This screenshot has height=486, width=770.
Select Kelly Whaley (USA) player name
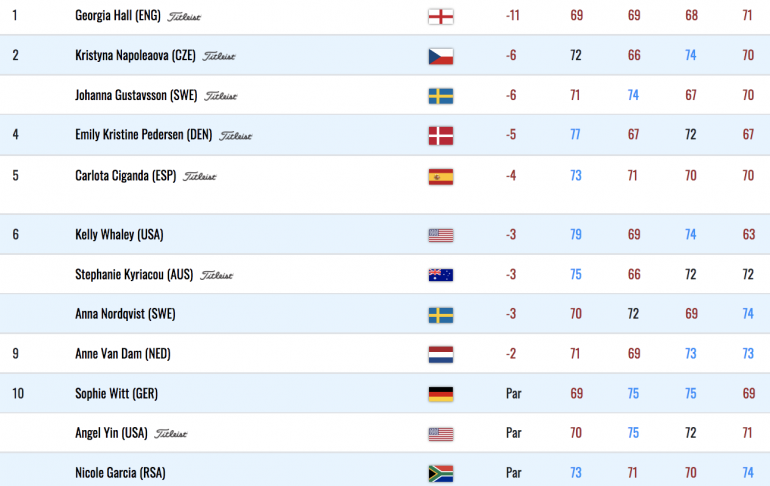pyautogui.click(x=119, y=235)
